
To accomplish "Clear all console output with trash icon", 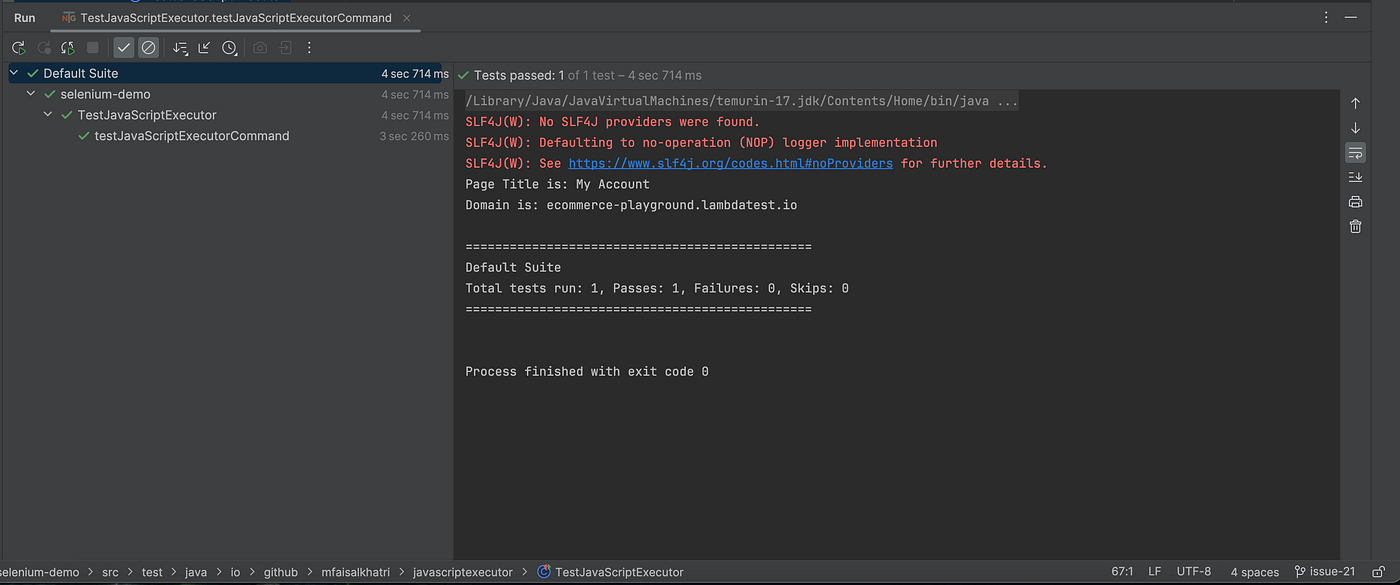I will tap(1355, 227).
